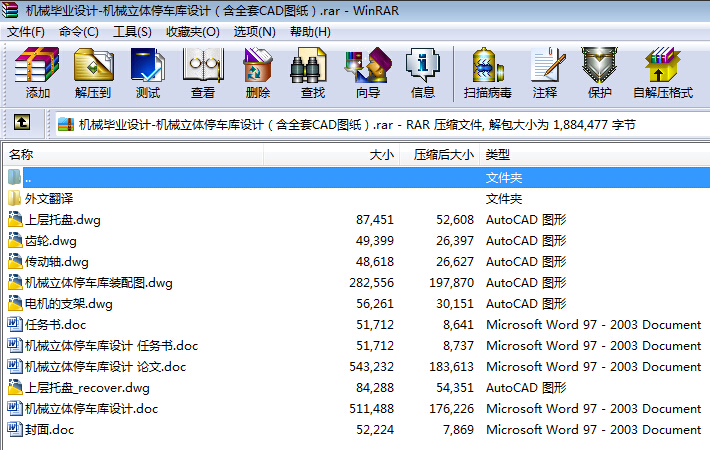Click the Word icon of 封面.doc
This screenshot has height=450, width=710.
(14, 429)
